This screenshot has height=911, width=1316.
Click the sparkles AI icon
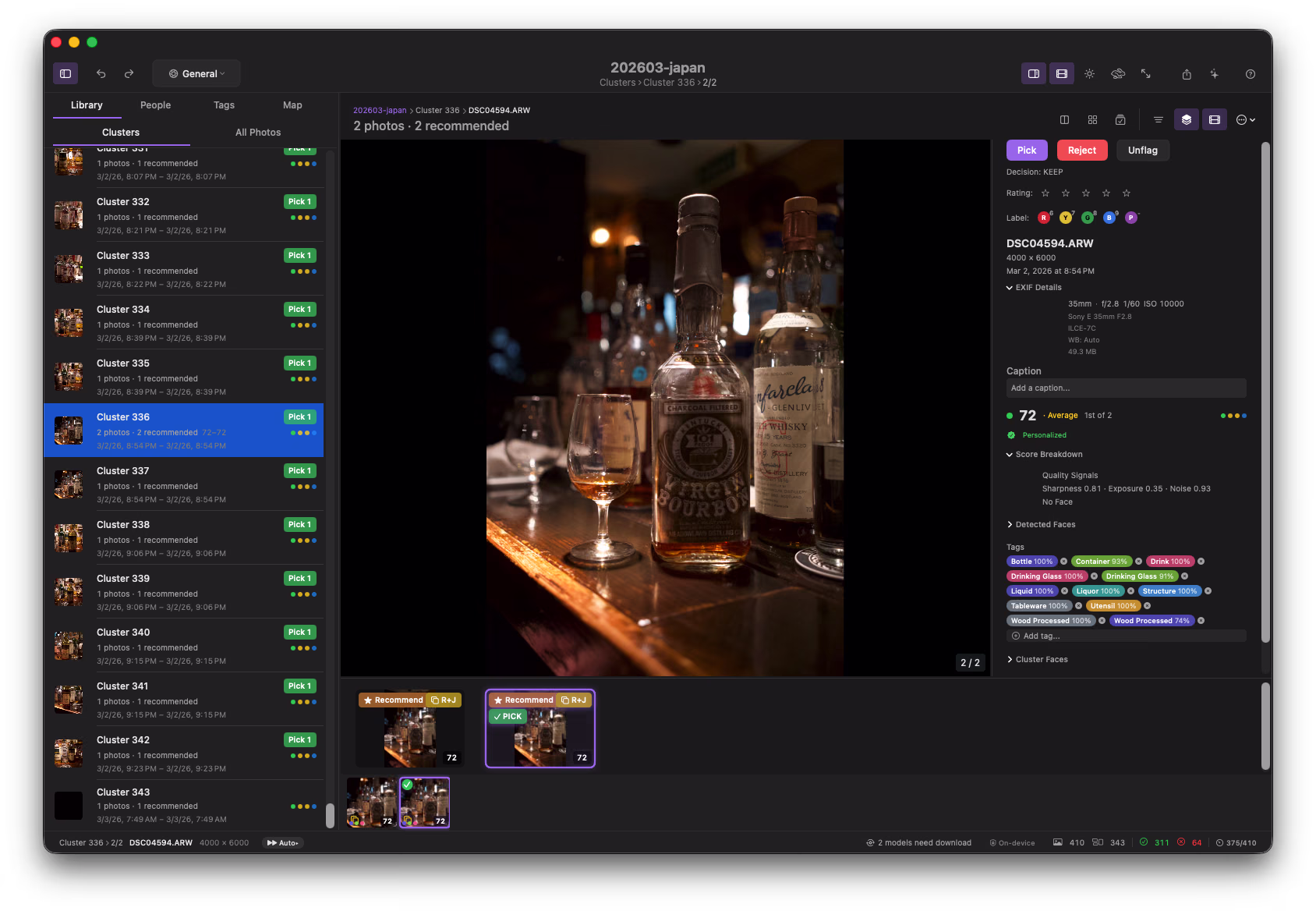(x=1214, y=74)
